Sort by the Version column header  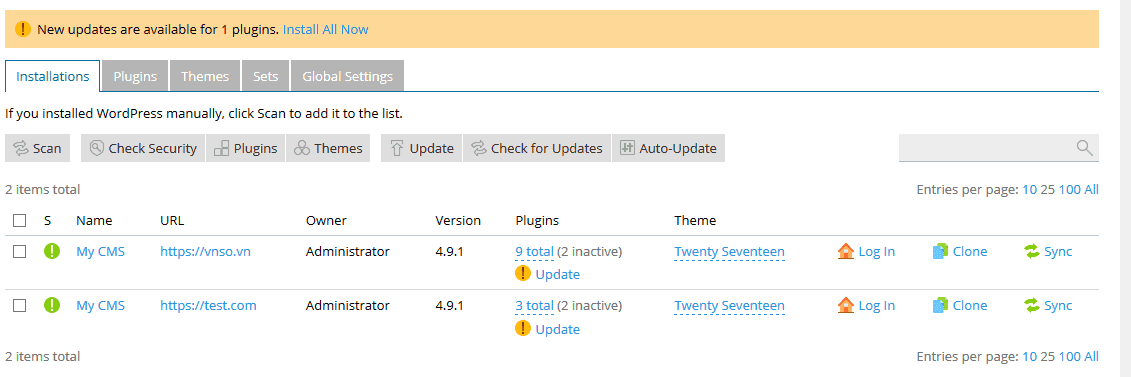pos(458,221)
